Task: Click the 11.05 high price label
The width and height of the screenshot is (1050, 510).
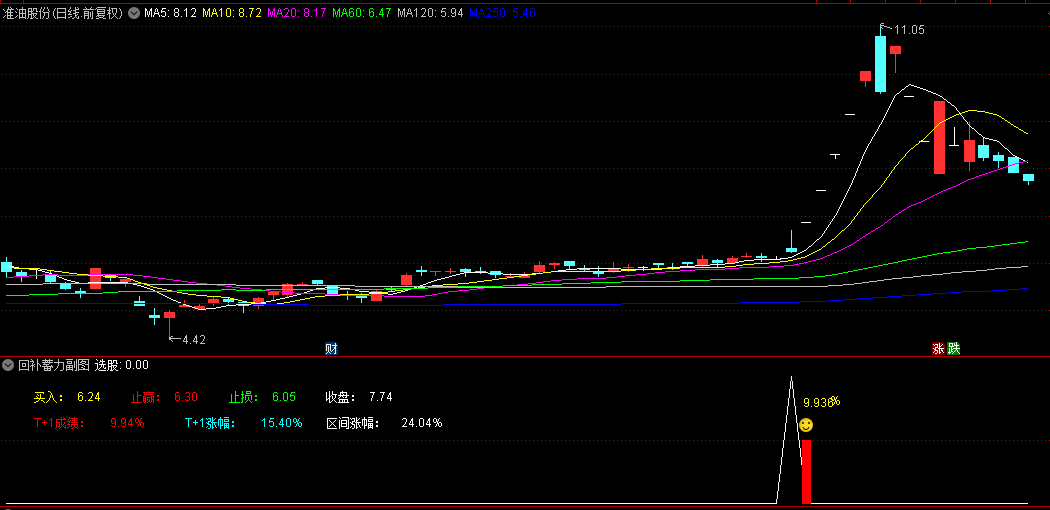Action: coord(909,30)
